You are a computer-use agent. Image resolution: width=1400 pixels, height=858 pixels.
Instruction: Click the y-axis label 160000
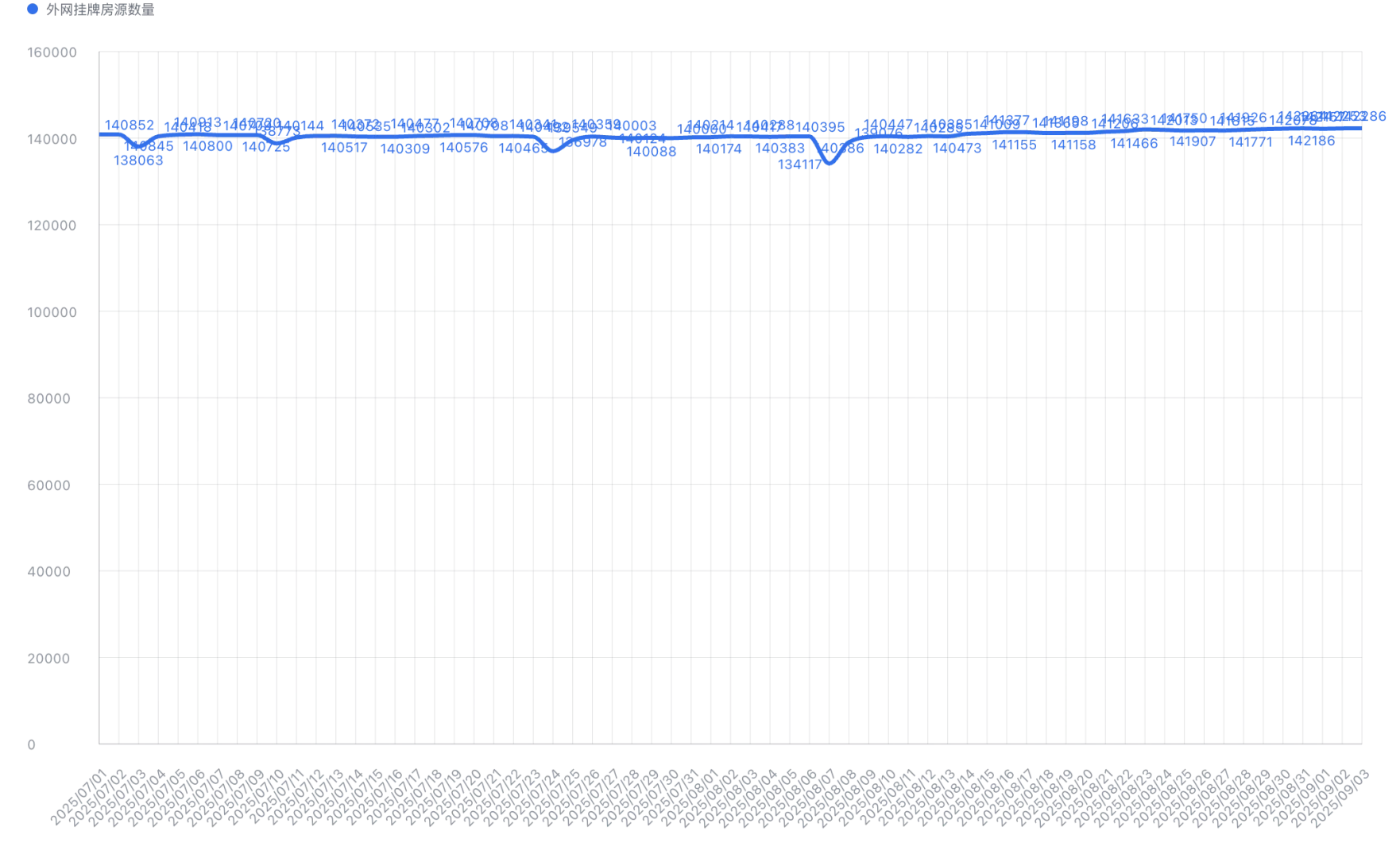[52, 52]
